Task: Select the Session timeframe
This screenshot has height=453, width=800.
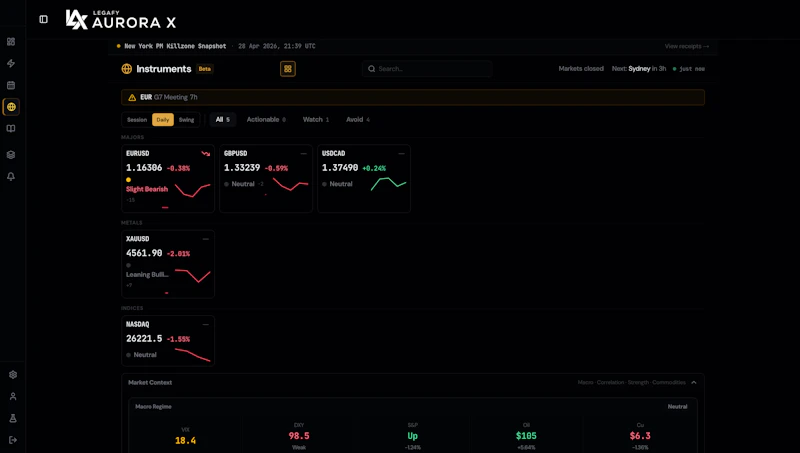Action: [137, 120]
